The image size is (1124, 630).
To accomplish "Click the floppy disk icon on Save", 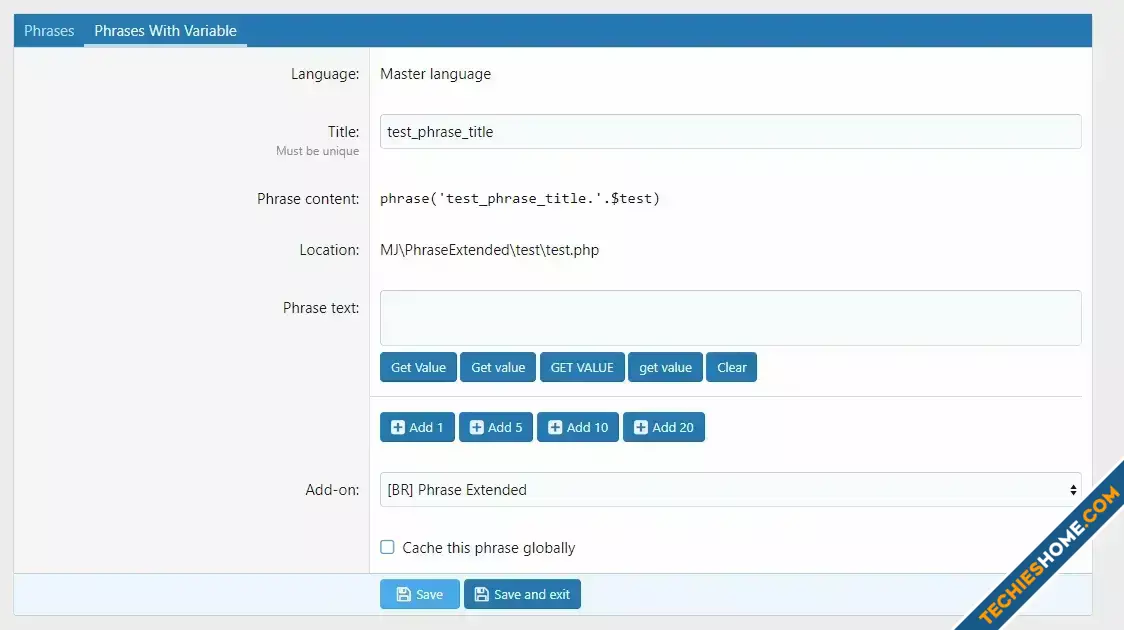I will pos(404,594).
